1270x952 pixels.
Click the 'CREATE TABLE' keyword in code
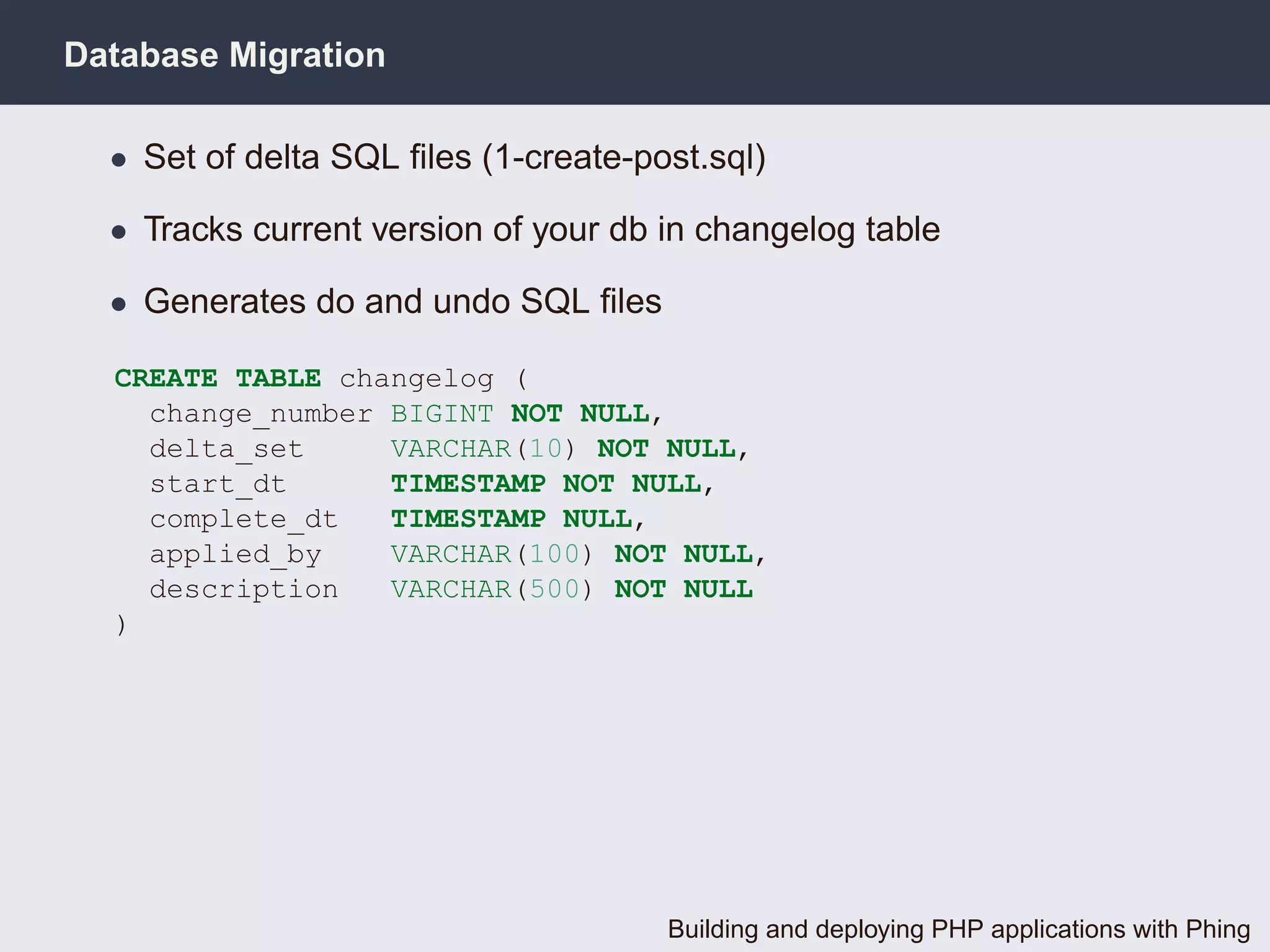218,378
